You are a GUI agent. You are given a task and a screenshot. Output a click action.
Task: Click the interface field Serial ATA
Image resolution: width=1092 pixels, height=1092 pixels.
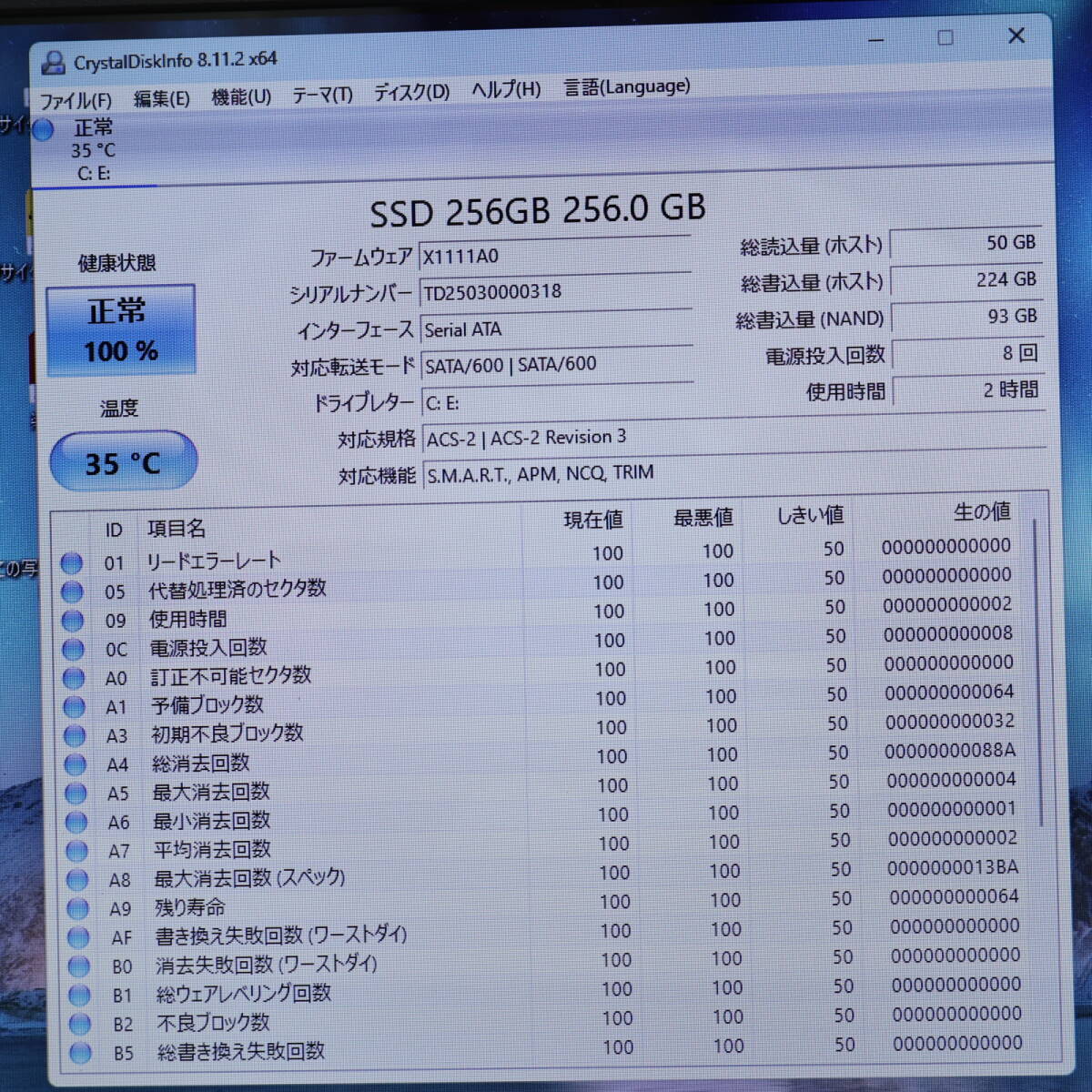(x=556, y=328)
